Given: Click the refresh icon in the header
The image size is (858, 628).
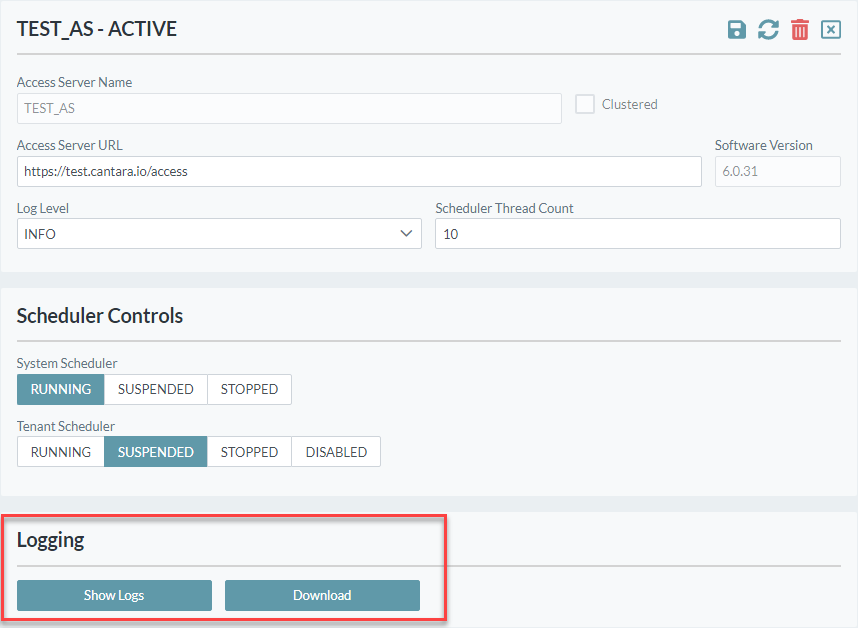Looking at the screenshot, I should (768, 30).
